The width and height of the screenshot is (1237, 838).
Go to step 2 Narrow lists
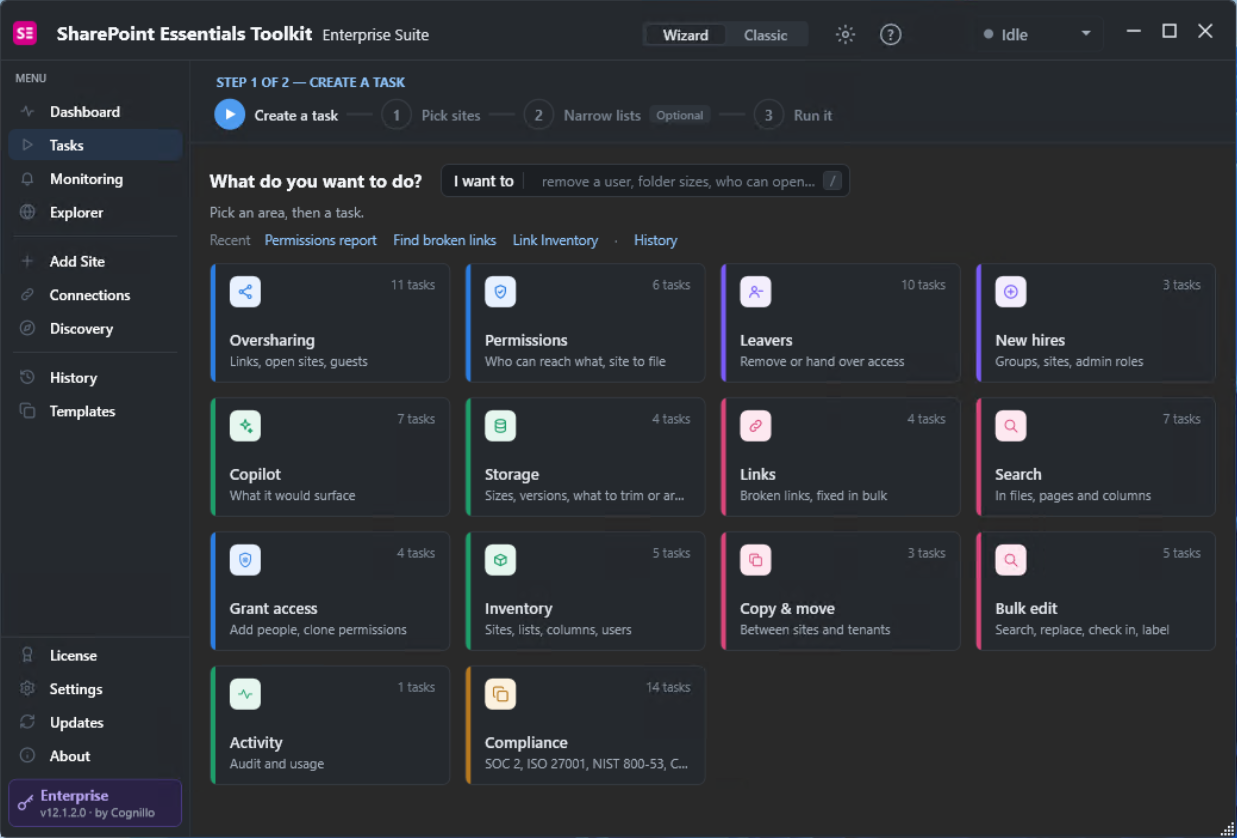[x=588, y=115]
